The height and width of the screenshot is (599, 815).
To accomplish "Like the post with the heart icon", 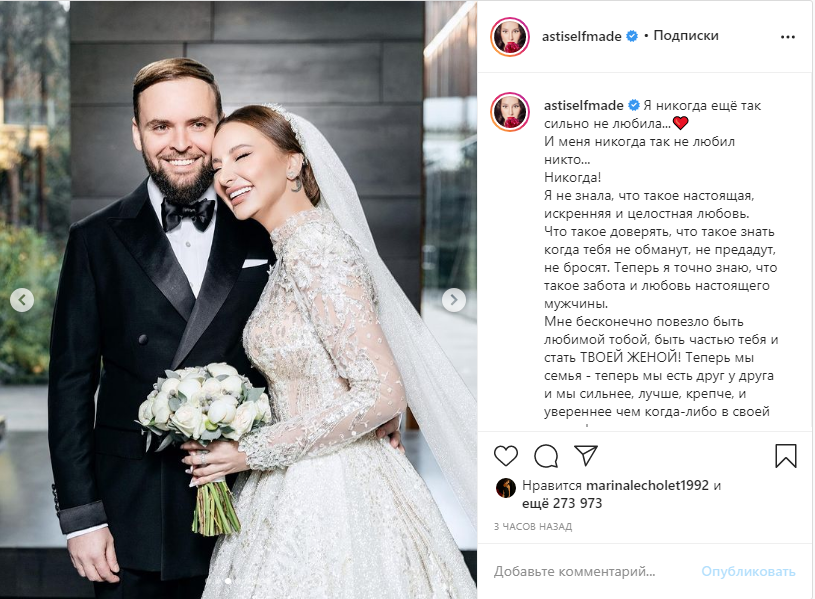I will click(x=505, y=456).
